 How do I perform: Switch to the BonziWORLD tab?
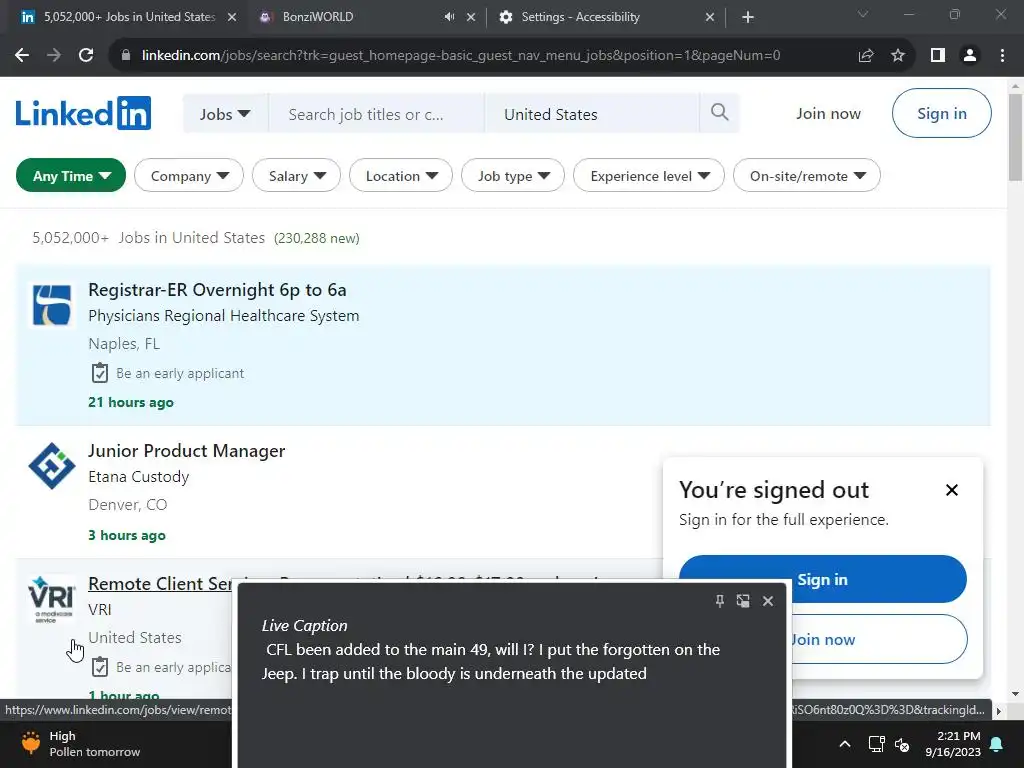coord(318,17)
